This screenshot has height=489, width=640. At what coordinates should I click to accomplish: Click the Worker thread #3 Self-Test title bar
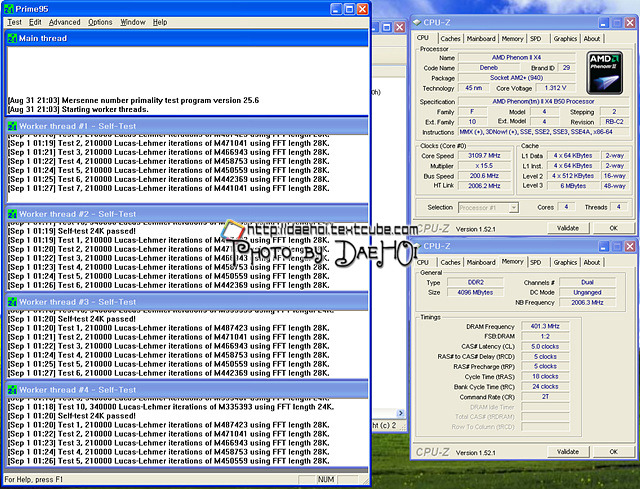coord(187,302)
